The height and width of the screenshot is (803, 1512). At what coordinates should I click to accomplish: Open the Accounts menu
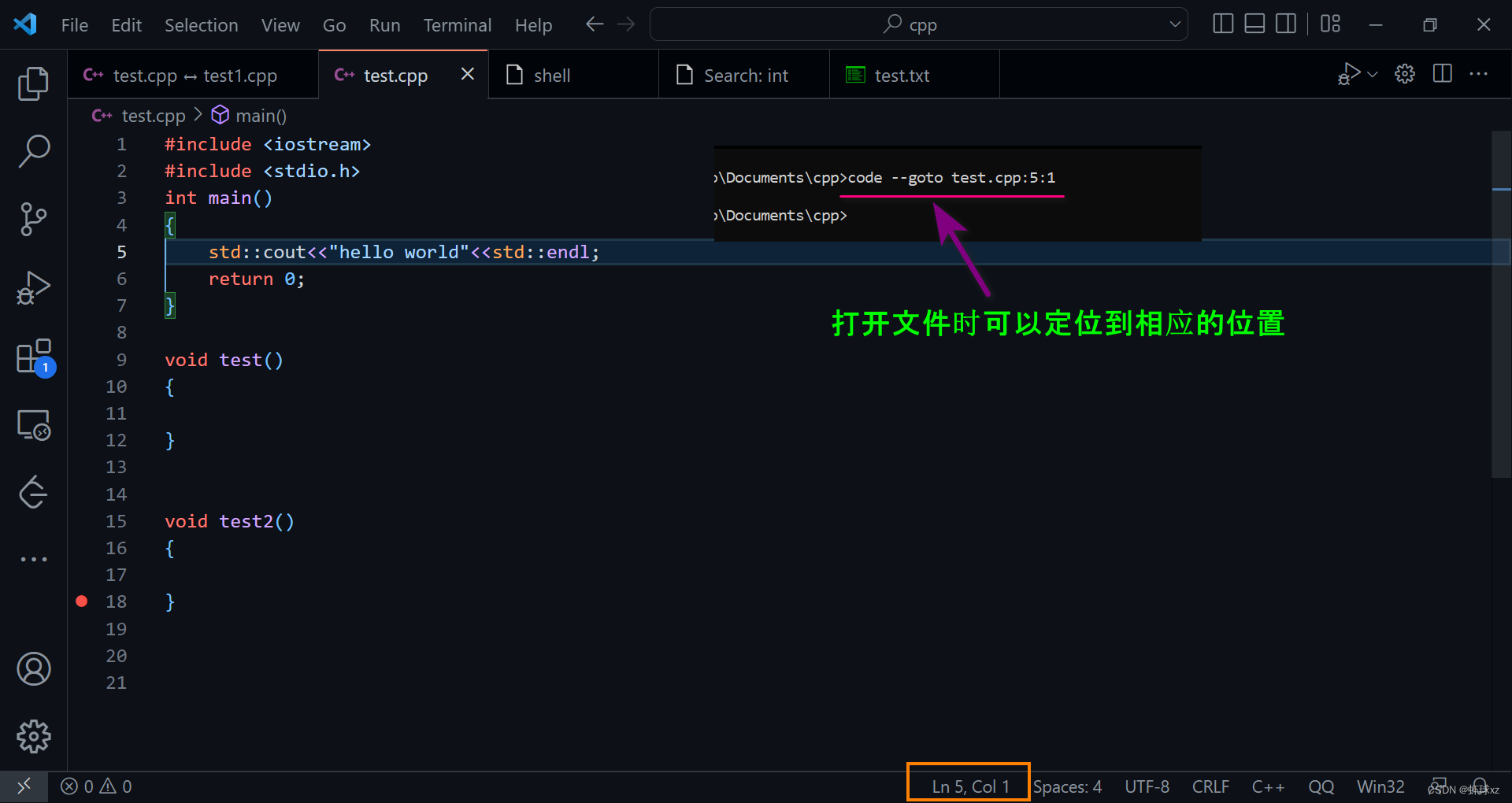click(33, 669)
